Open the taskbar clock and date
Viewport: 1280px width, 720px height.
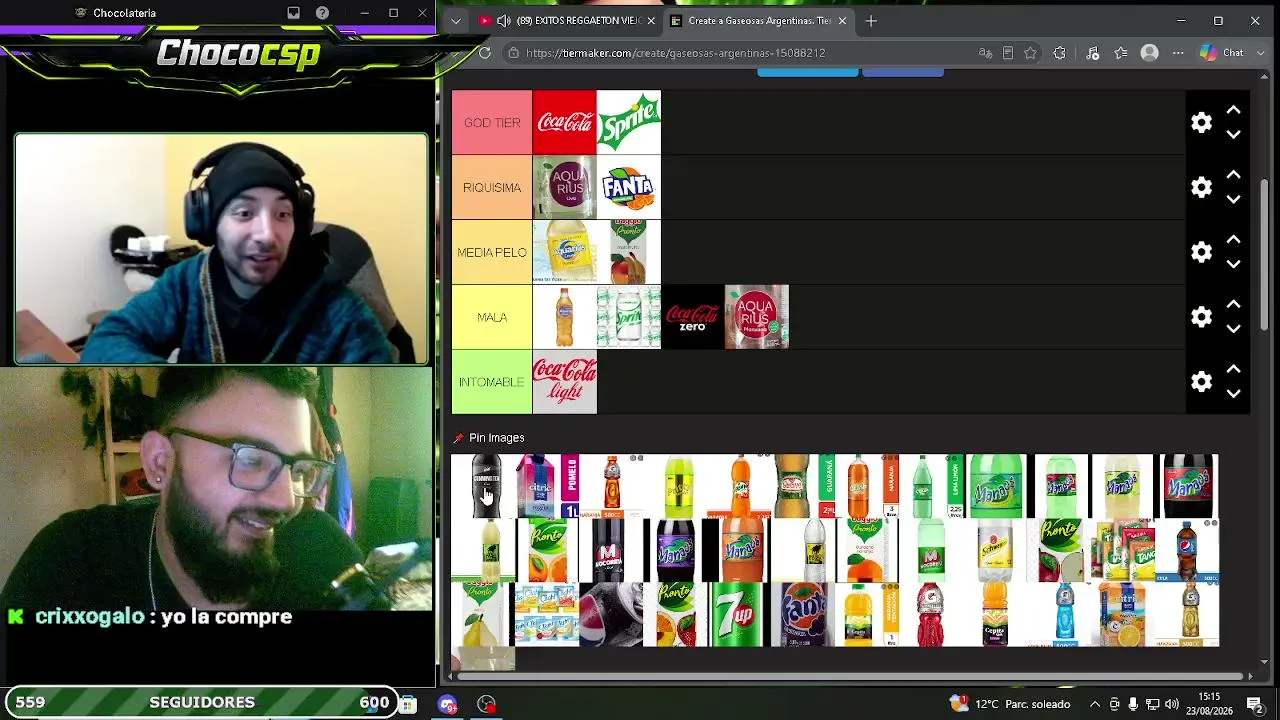(1209, 703)
